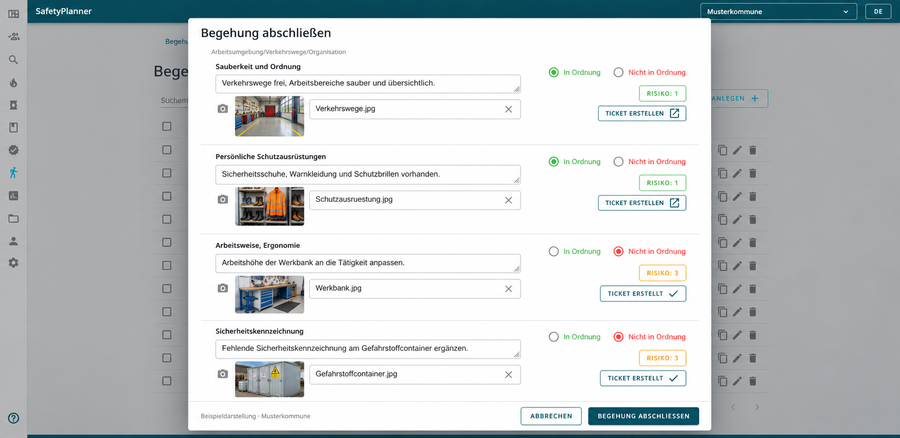Remove Schutzausruestung.jpg with its X icon
This screenshot has height=438, width=900.
[508, 200]
